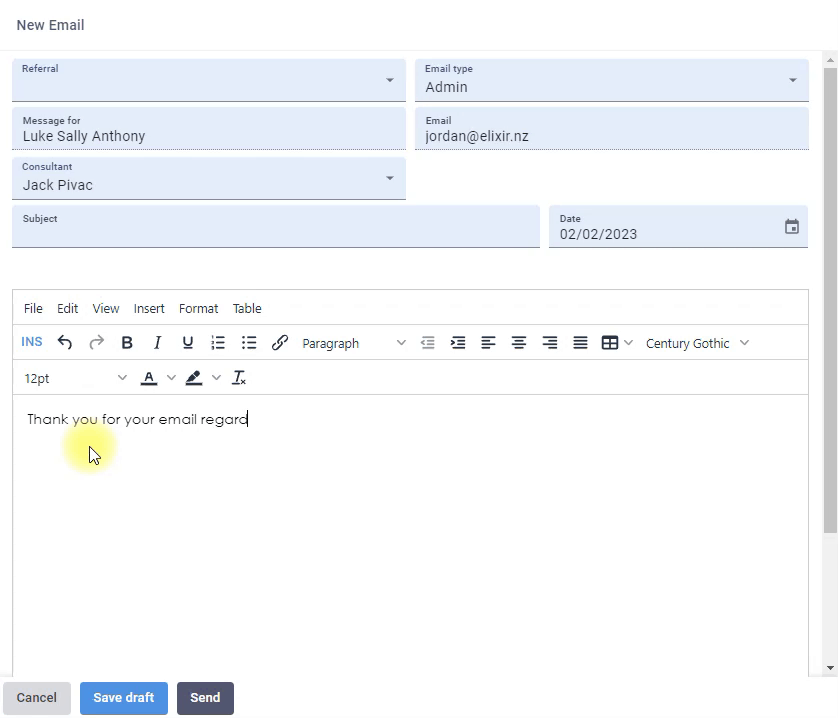
Task: Open the date picker calendar
Action: coord(792,226)
